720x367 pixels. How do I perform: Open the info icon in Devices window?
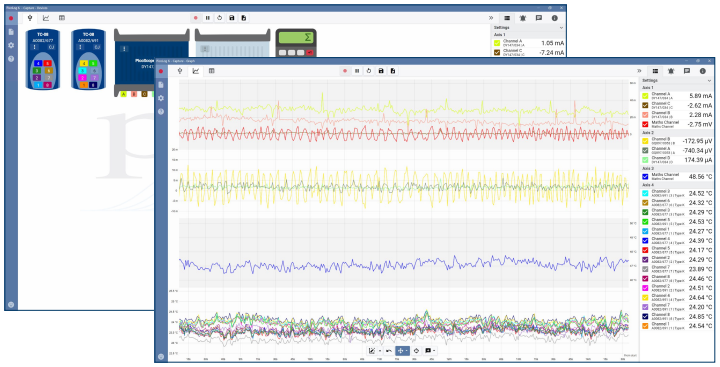click(554, 18)
